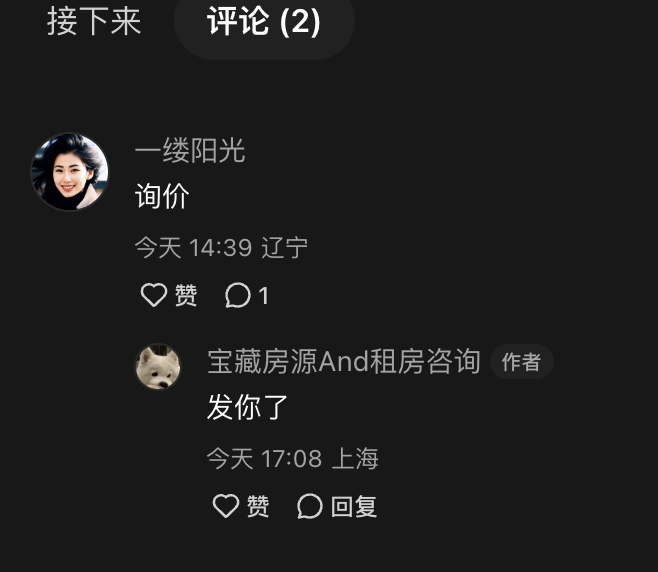
Task: Select the reply text 发你了
Action: (x=247, y=407)
